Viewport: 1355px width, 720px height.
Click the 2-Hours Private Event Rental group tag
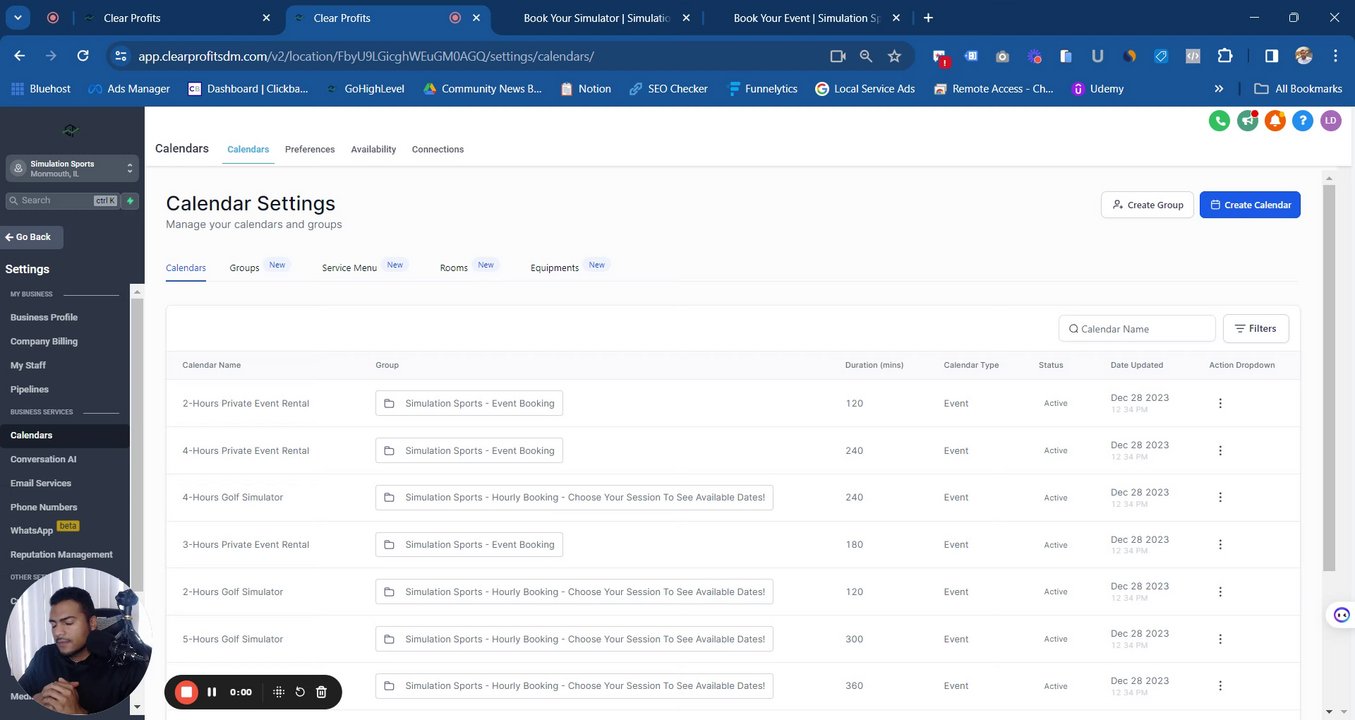[x=469, y=403]
